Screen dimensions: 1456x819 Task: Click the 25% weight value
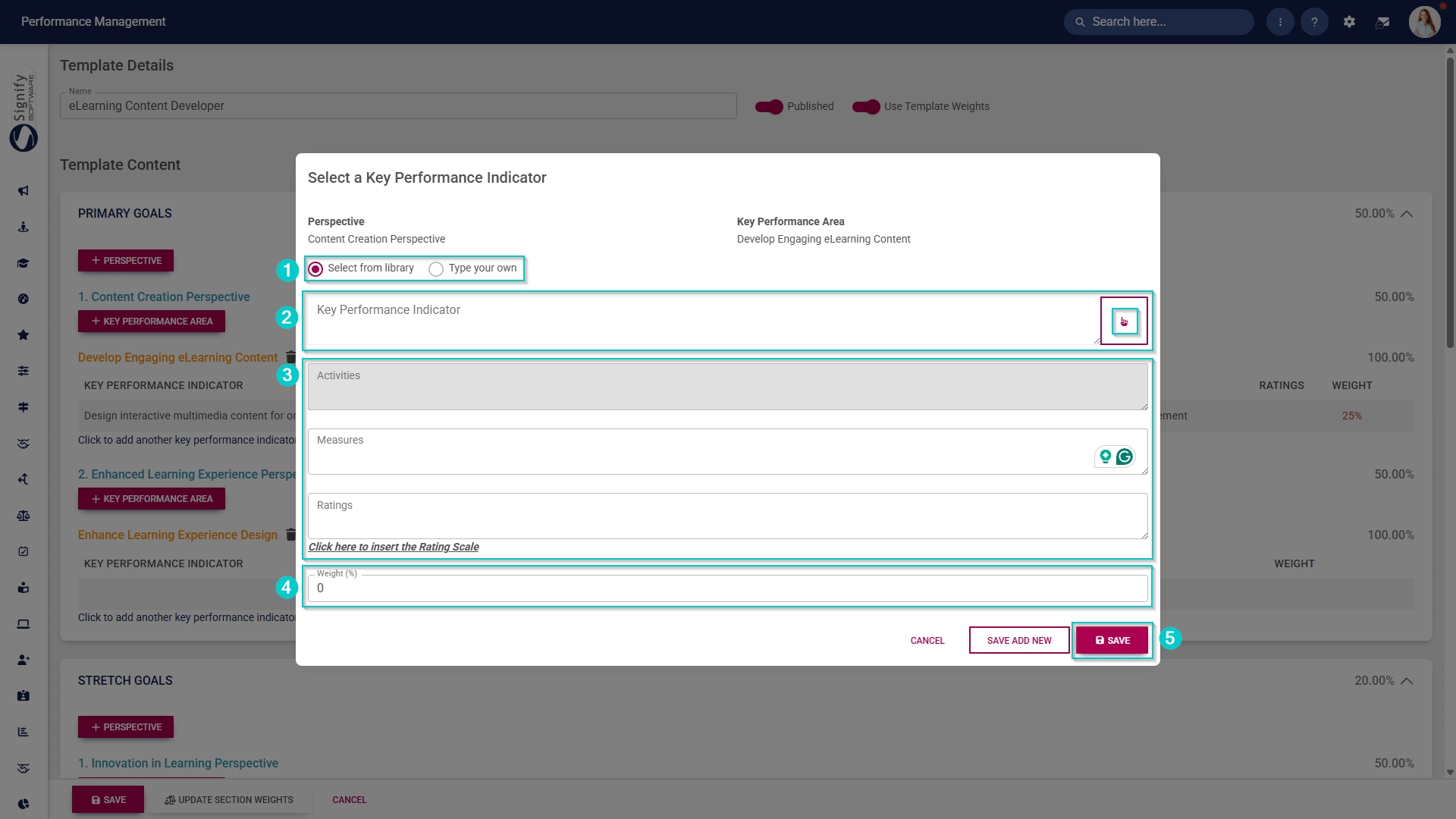[x=1352, y=416]
